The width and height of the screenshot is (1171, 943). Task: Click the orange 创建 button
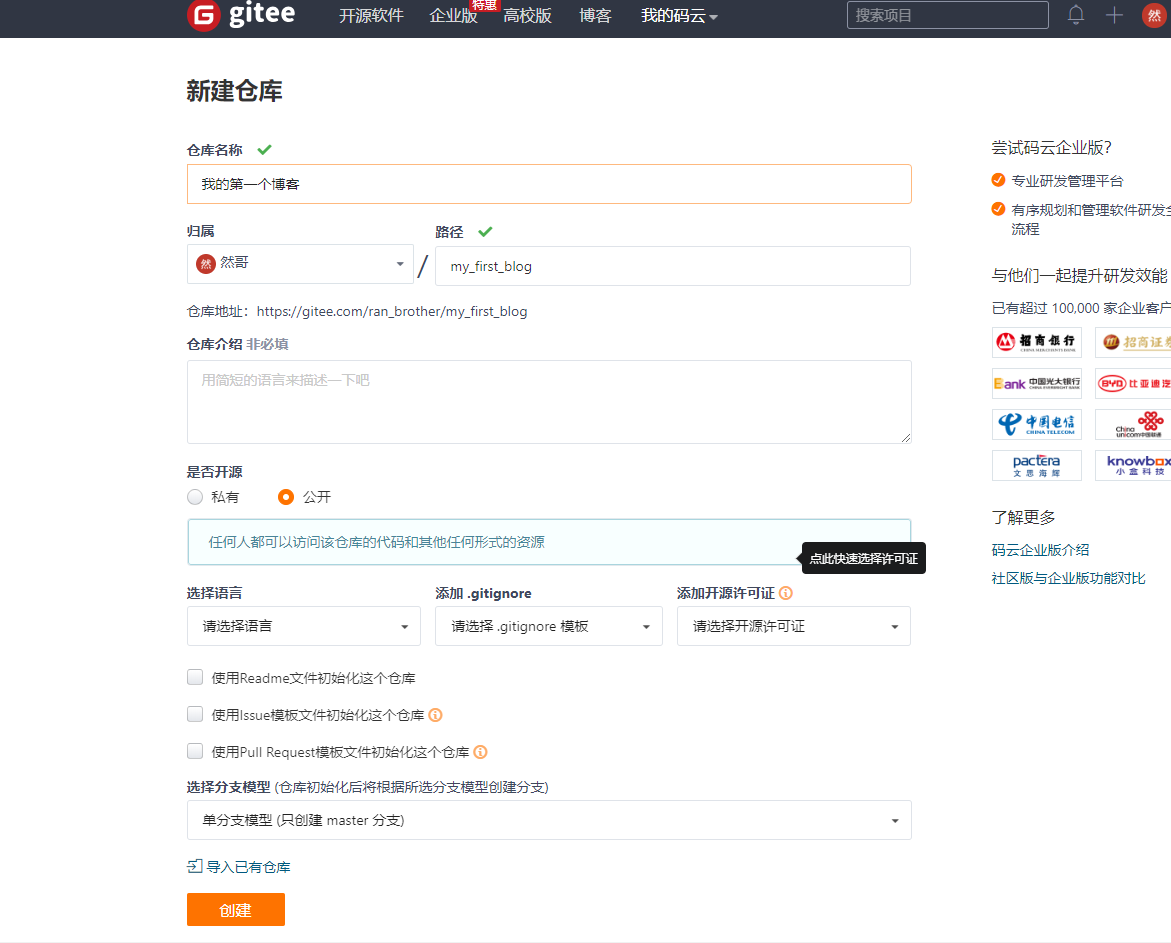[x=236, y=910]
